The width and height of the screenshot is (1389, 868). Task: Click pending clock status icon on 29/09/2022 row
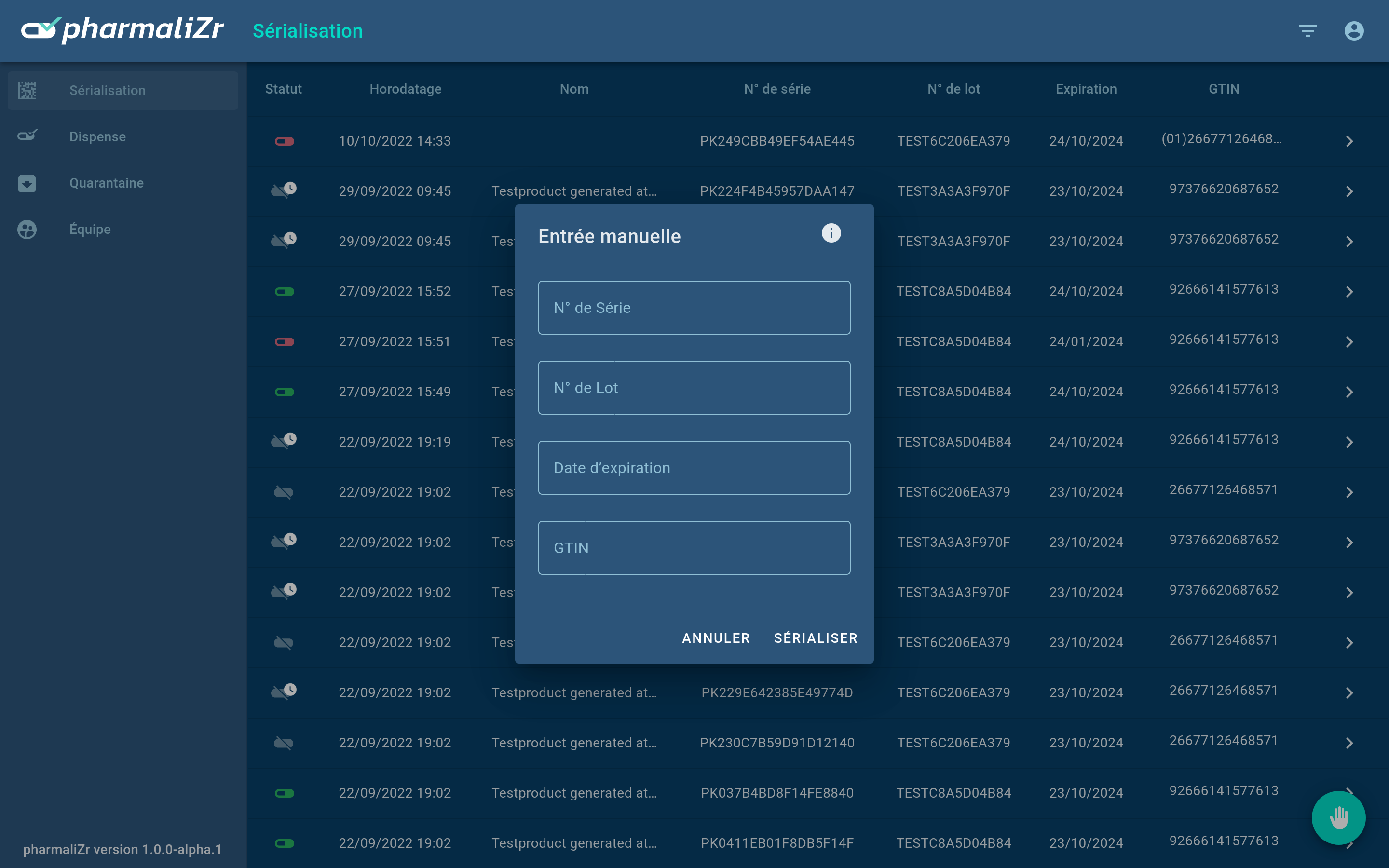(x=284, y=190)
